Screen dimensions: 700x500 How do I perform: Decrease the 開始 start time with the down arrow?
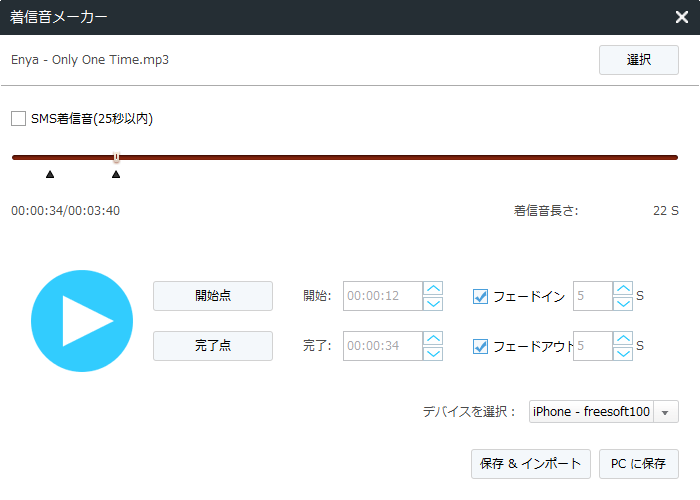433,304
